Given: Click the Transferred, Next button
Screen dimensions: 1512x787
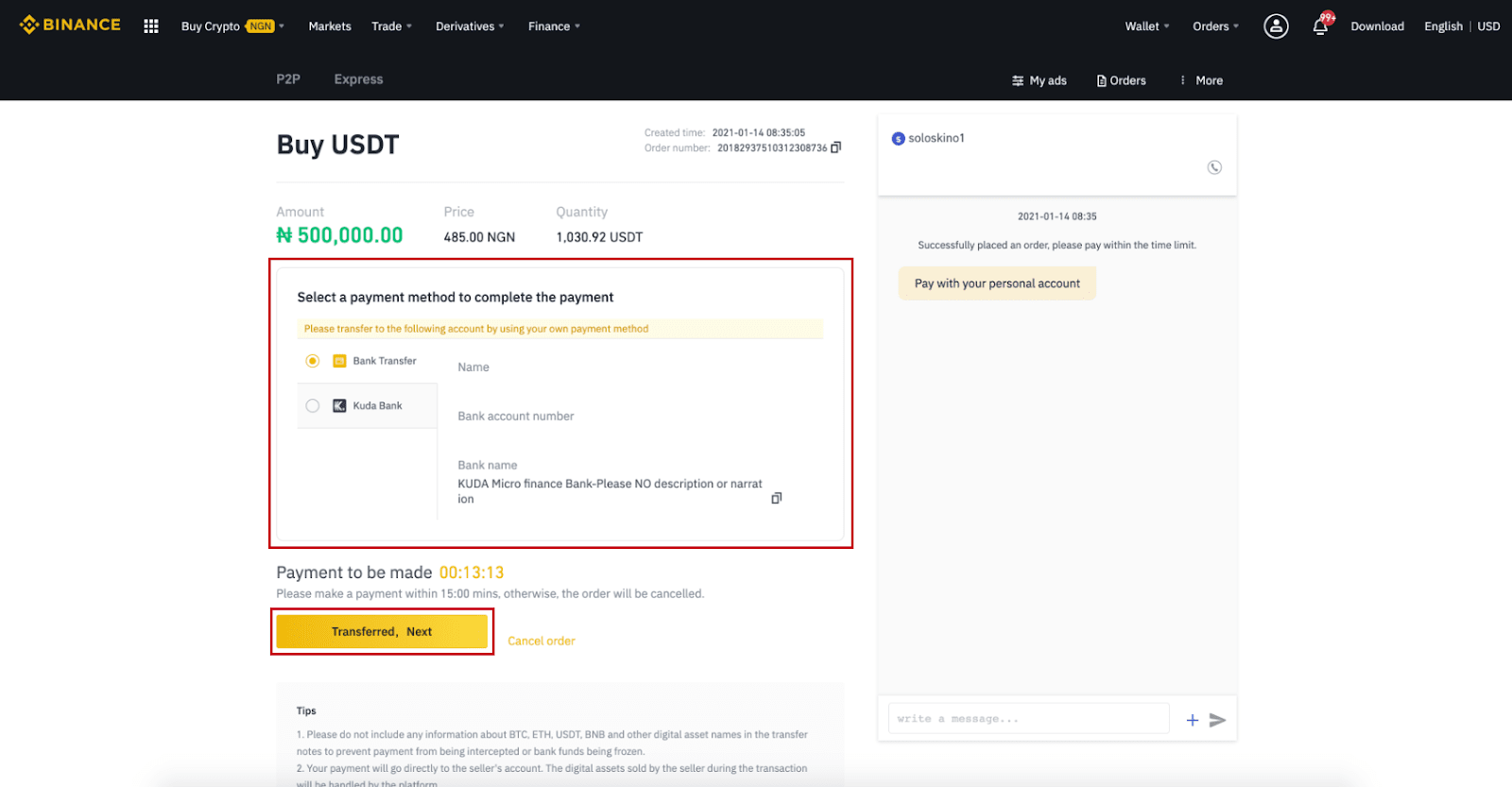Looking at the screenshot, I should (382, 631).
